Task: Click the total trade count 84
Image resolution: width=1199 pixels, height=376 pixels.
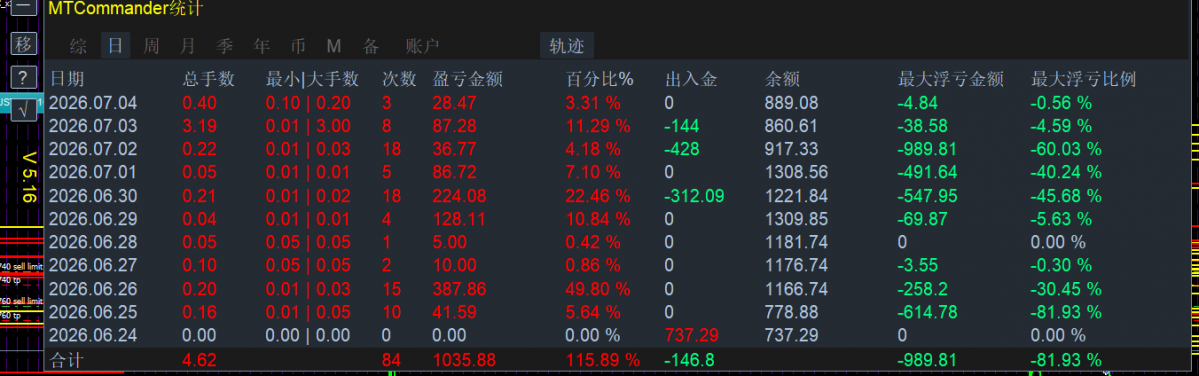Action: click(391, 360)
